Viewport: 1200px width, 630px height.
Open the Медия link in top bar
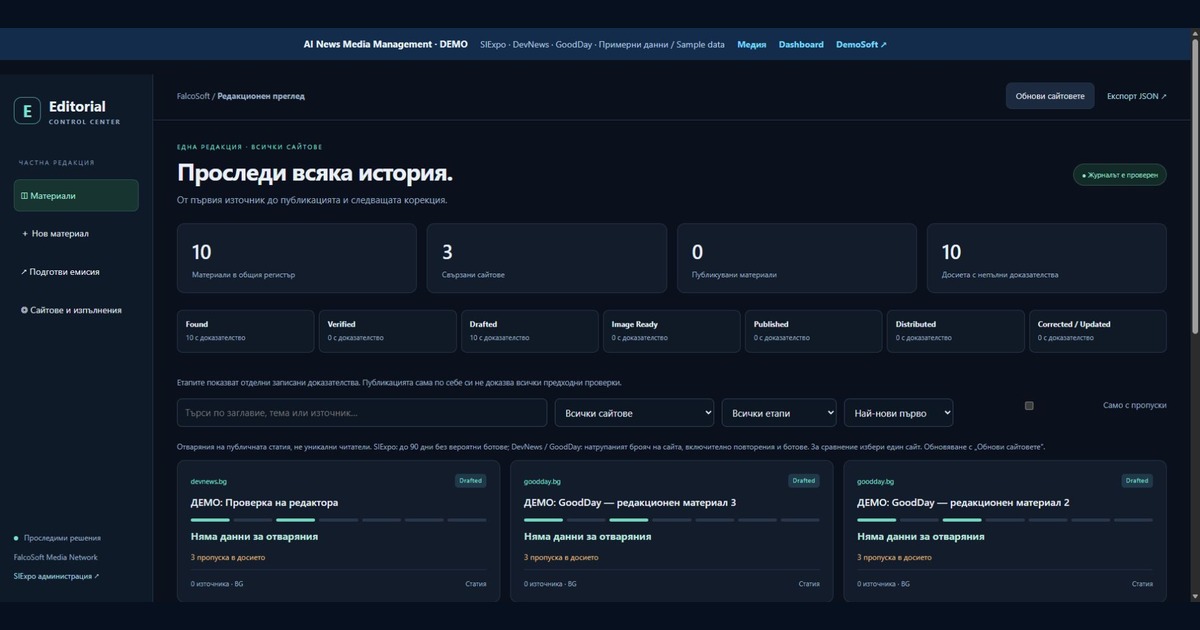(752, 44)
